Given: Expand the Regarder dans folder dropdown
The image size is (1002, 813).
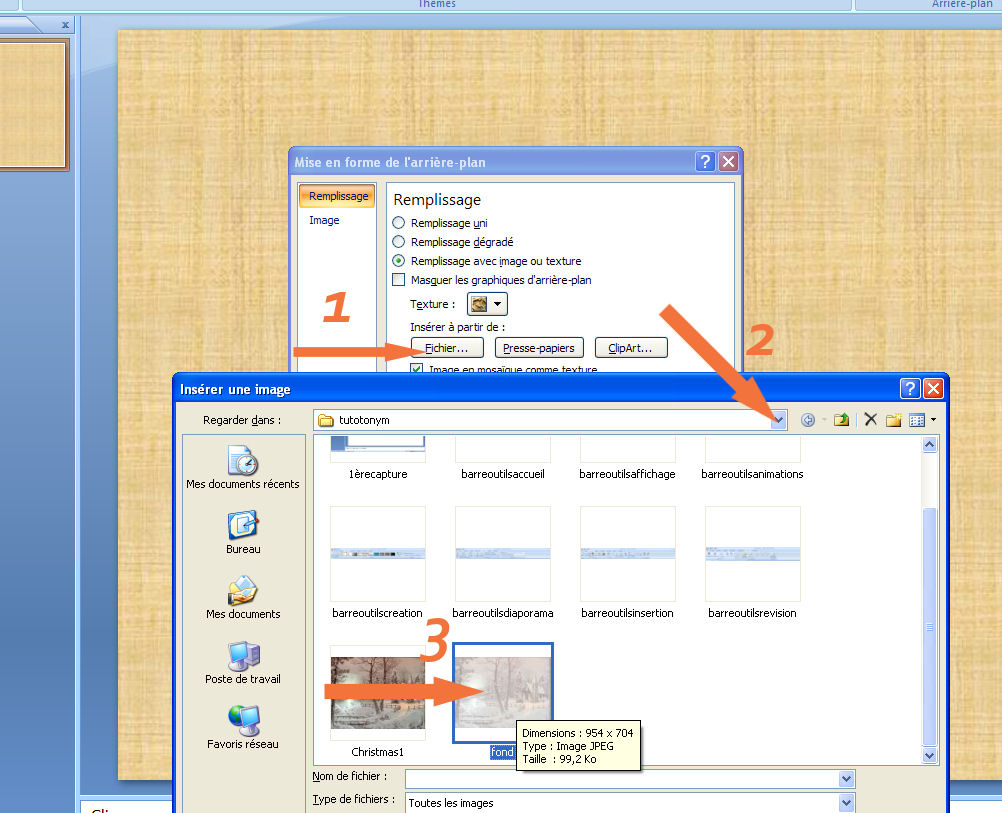Looking at the screenshot, I should [778, 420].
